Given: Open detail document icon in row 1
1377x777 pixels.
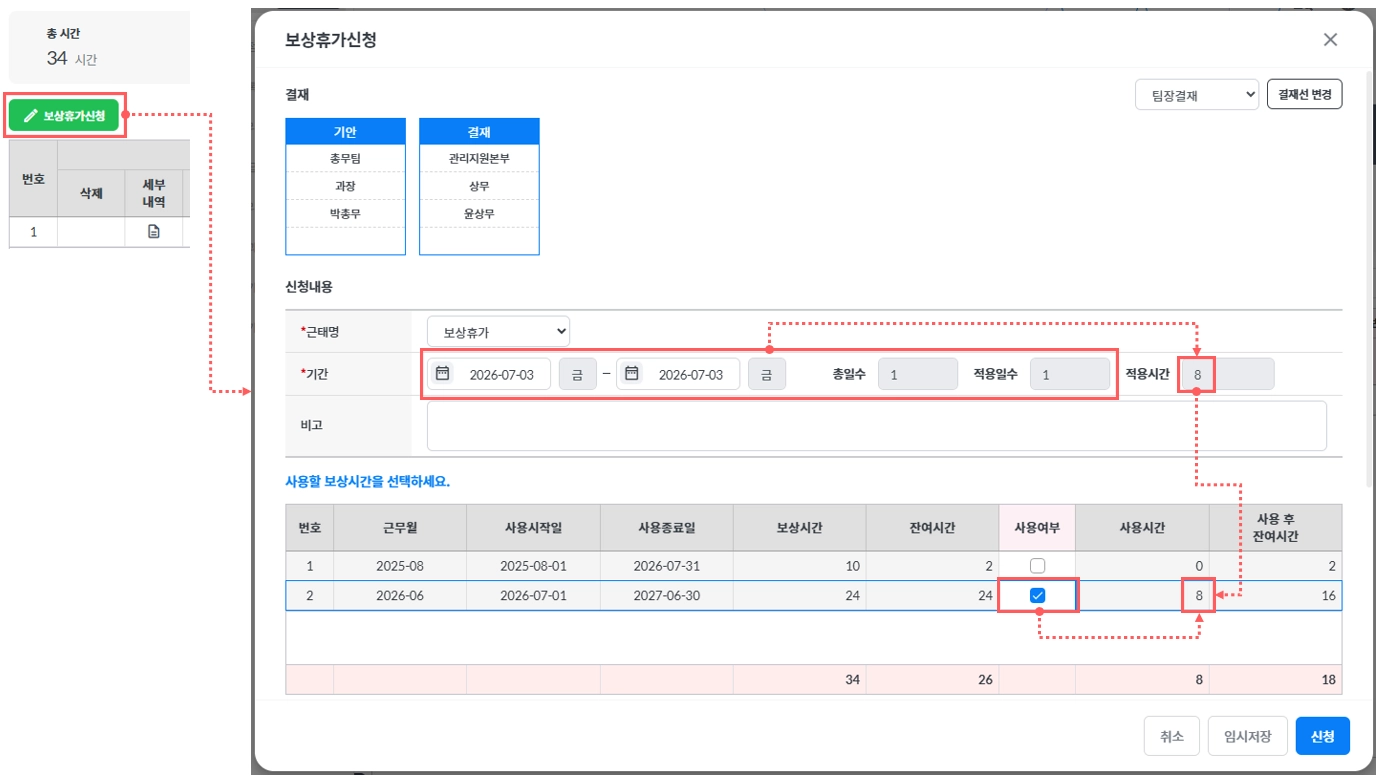Looking at the screenshot, I should click(x=154, y=231).
